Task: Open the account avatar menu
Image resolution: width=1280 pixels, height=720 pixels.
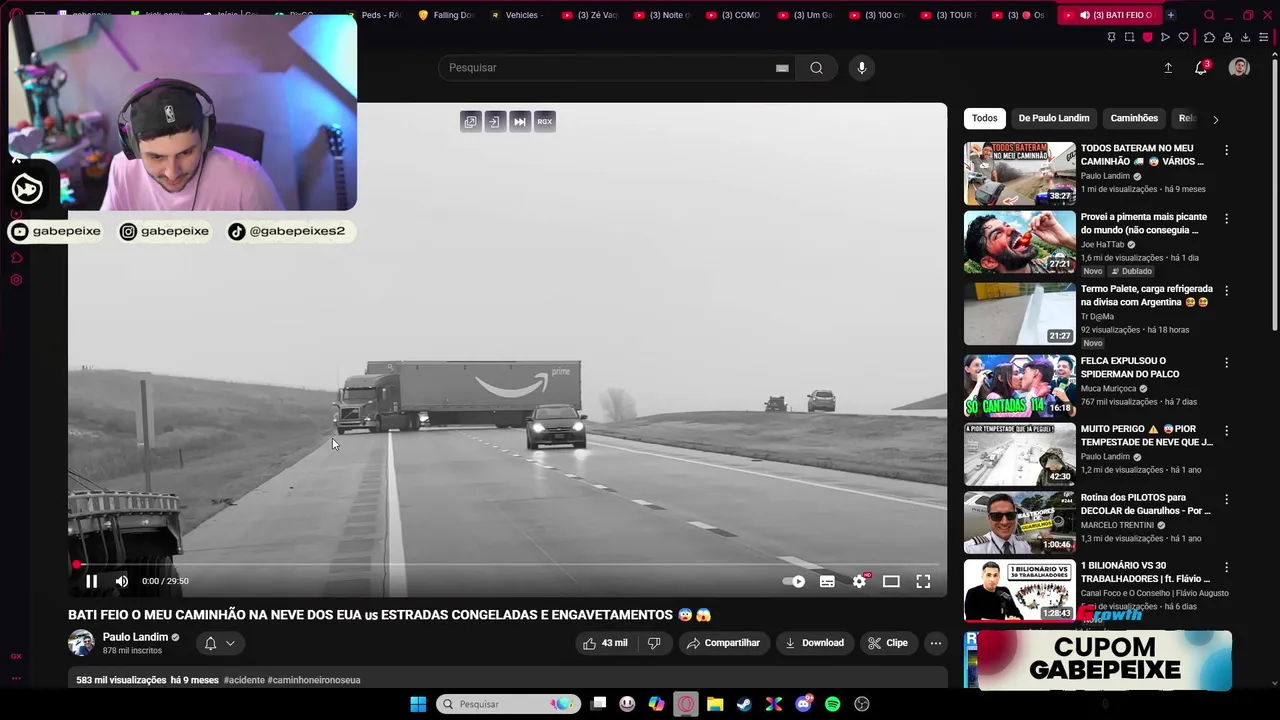Action: point(1239,68)
